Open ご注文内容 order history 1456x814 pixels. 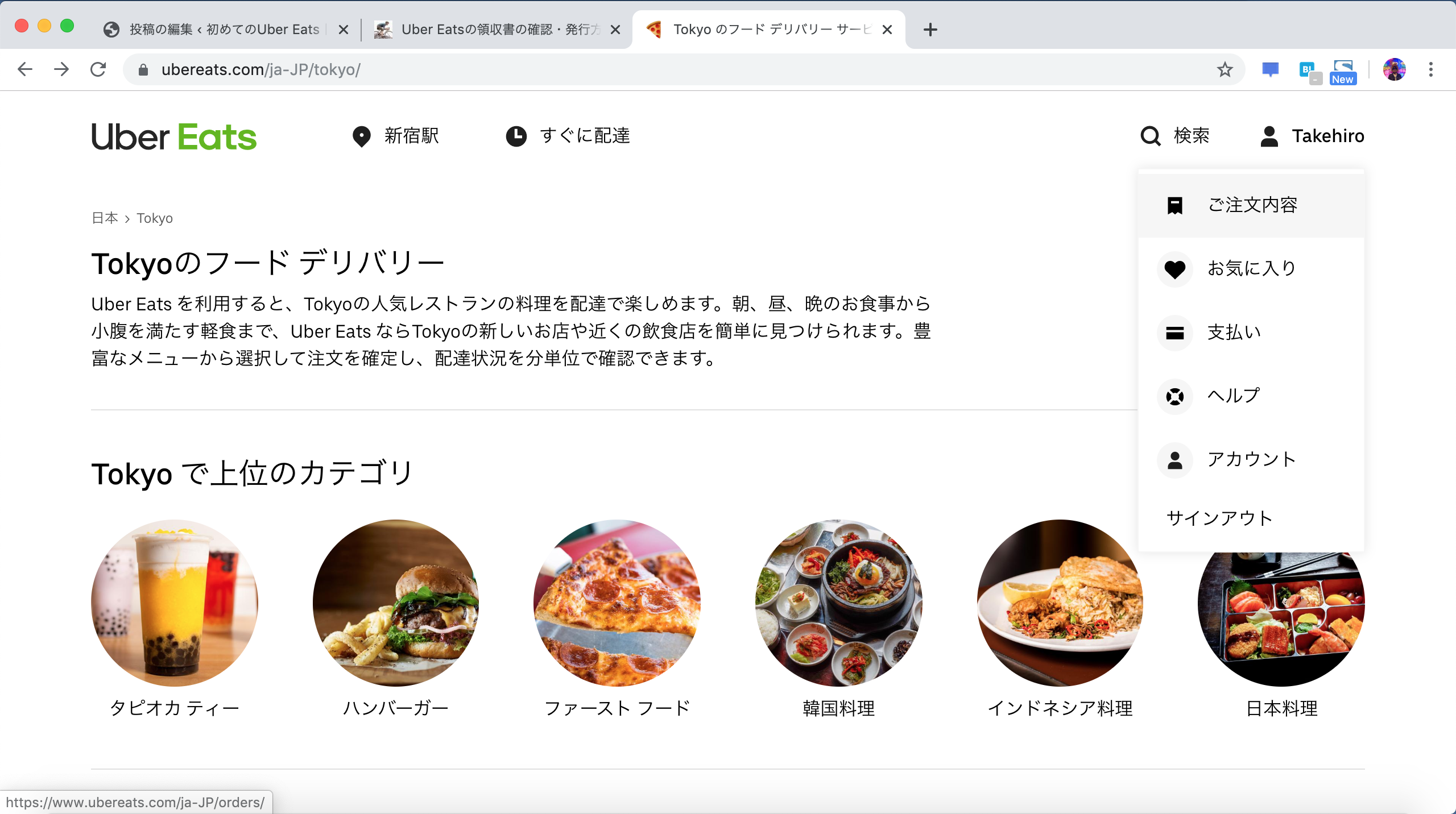[1252, 204]
